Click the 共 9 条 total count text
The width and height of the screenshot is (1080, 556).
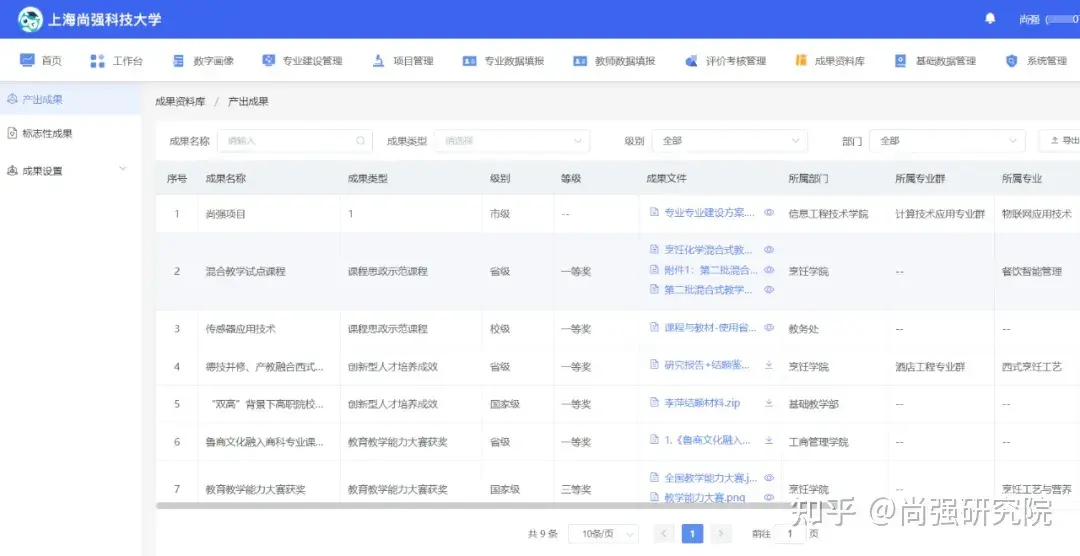click(542, 534)
